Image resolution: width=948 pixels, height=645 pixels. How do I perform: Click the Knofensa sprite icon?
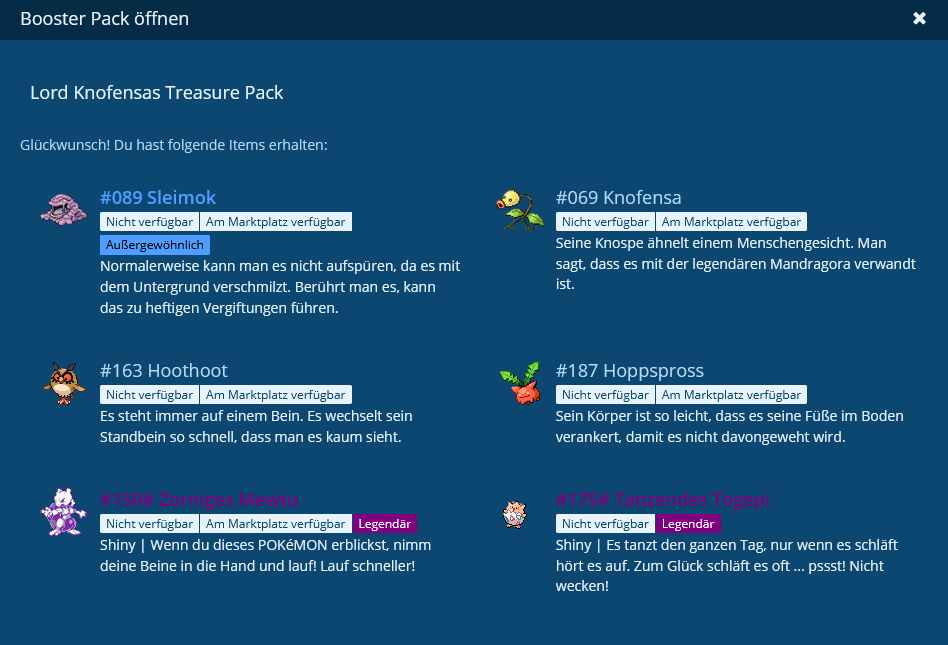point(519,208)
